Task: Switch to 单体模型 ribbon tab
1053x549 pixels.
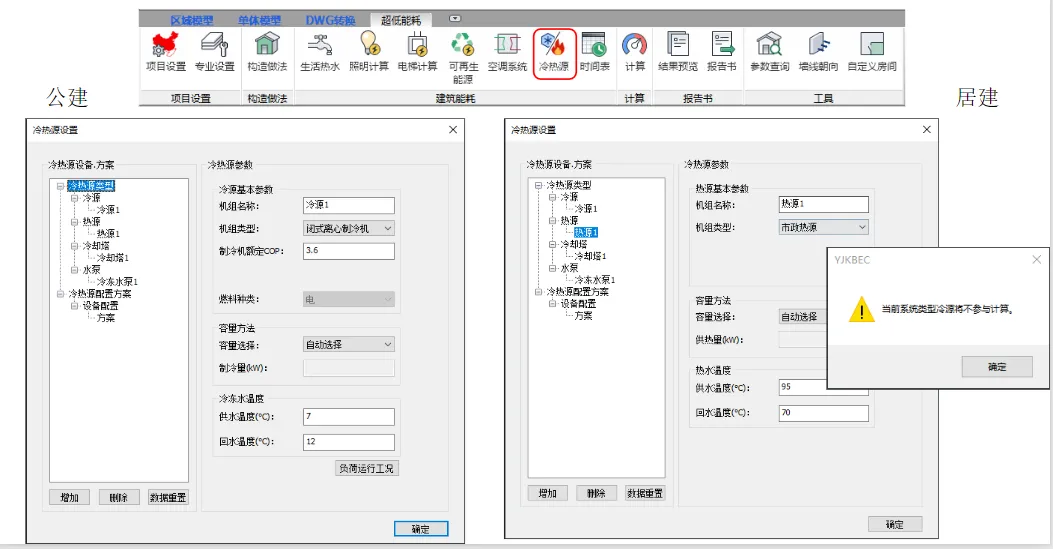Action: pos(259,21)
